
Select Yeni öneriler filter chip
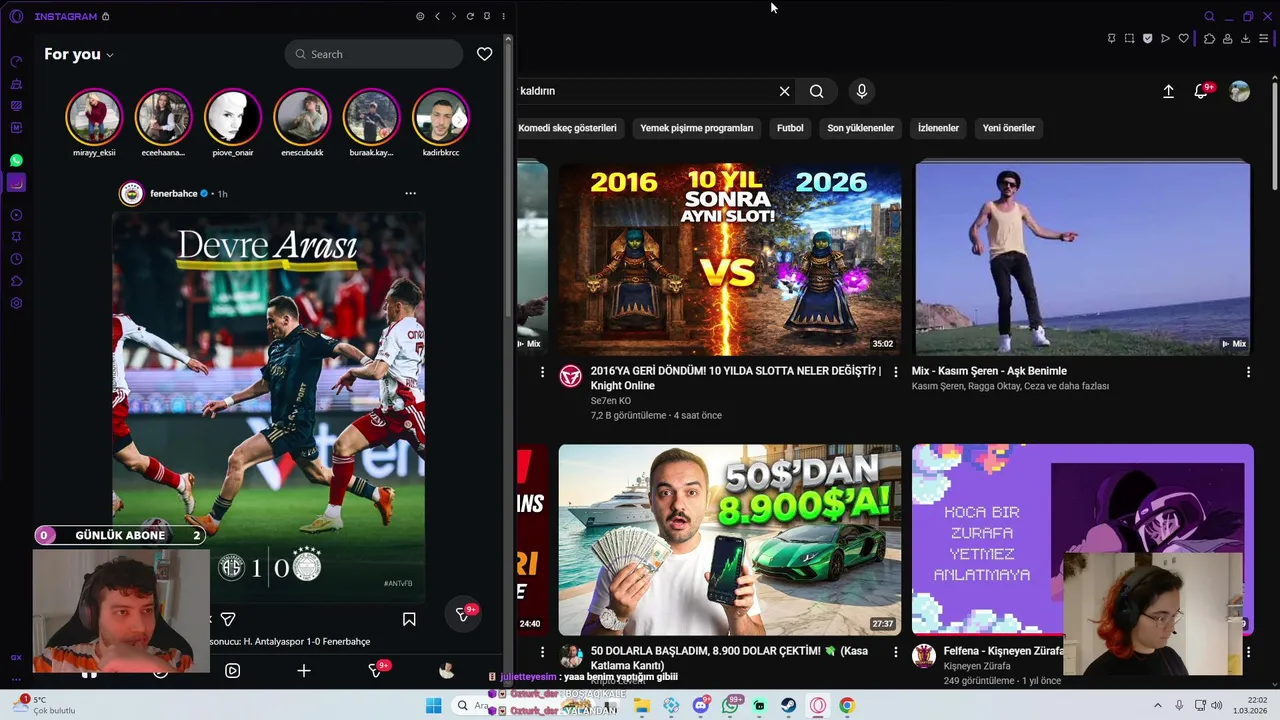point(1009,128)
